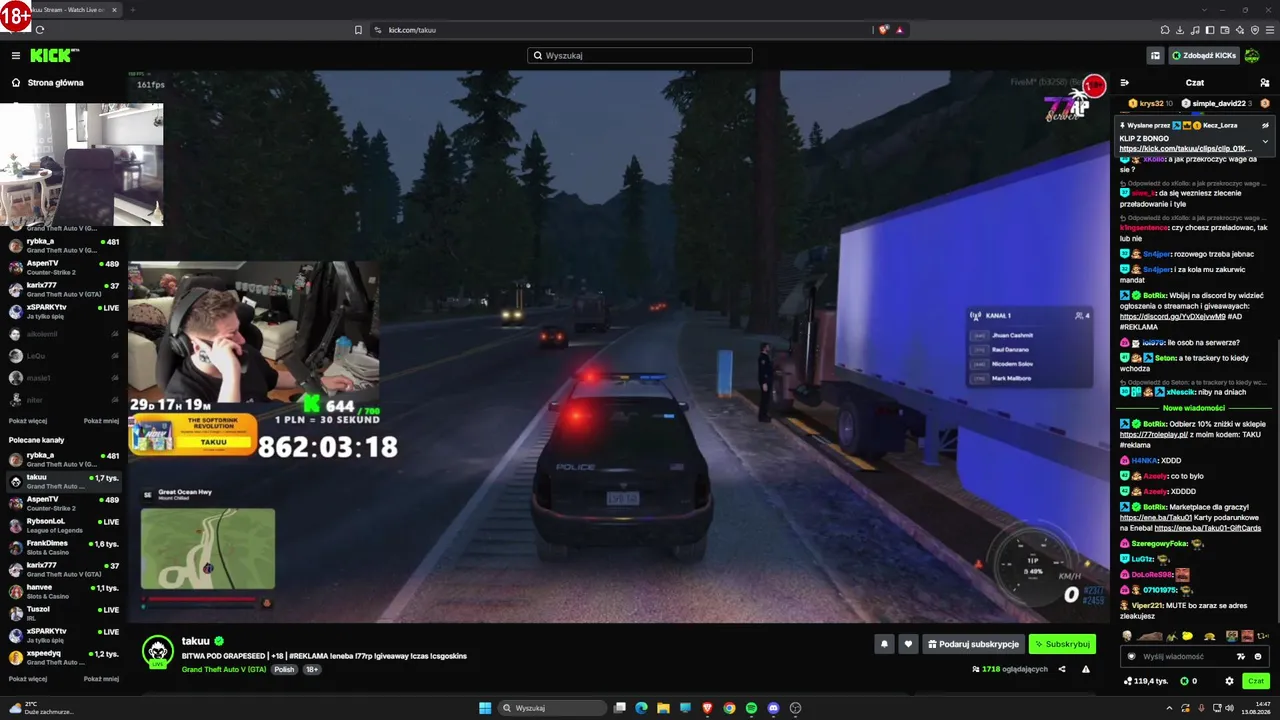The image size is (1280, 720).
Task: Send message with green 'Czat' button
Action: (x=1256, y=681)
